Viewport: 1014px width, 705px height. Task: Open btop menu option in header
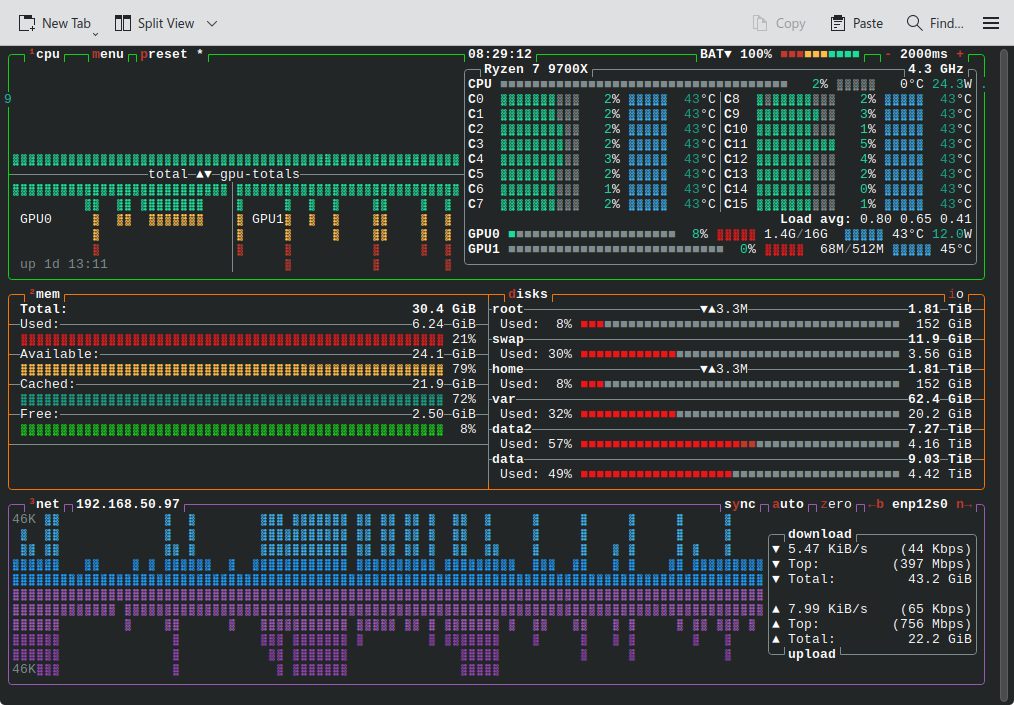[108, 54]
